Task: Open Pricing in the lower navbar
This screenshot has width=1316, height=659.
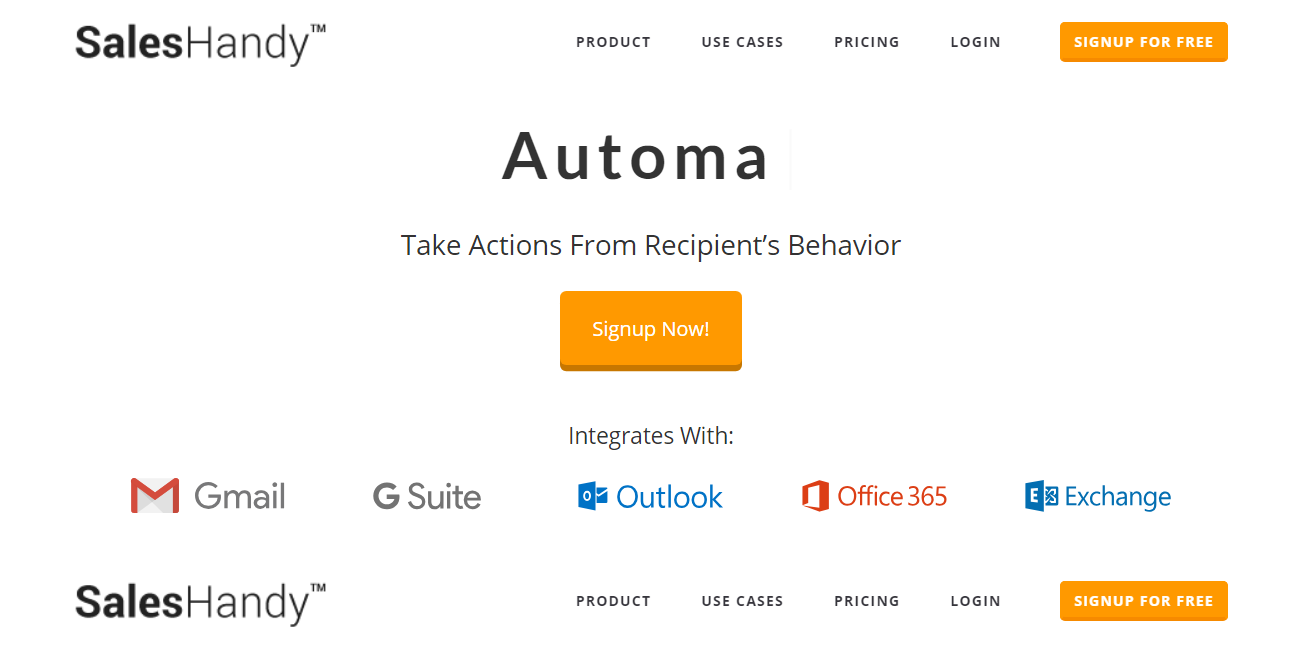Action: point(866,601)
